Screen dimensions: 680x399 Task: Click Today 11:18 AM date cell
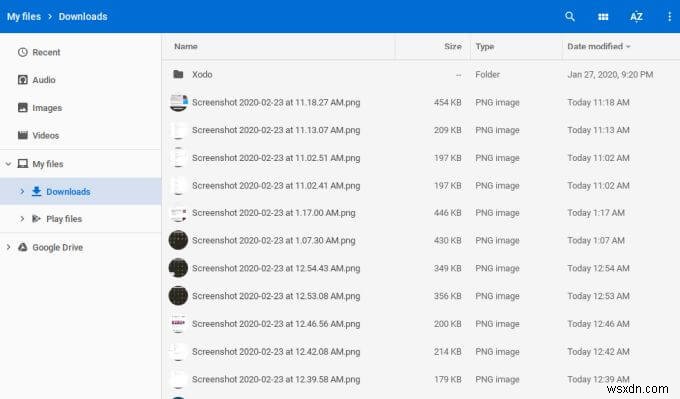tap(598, 102)
